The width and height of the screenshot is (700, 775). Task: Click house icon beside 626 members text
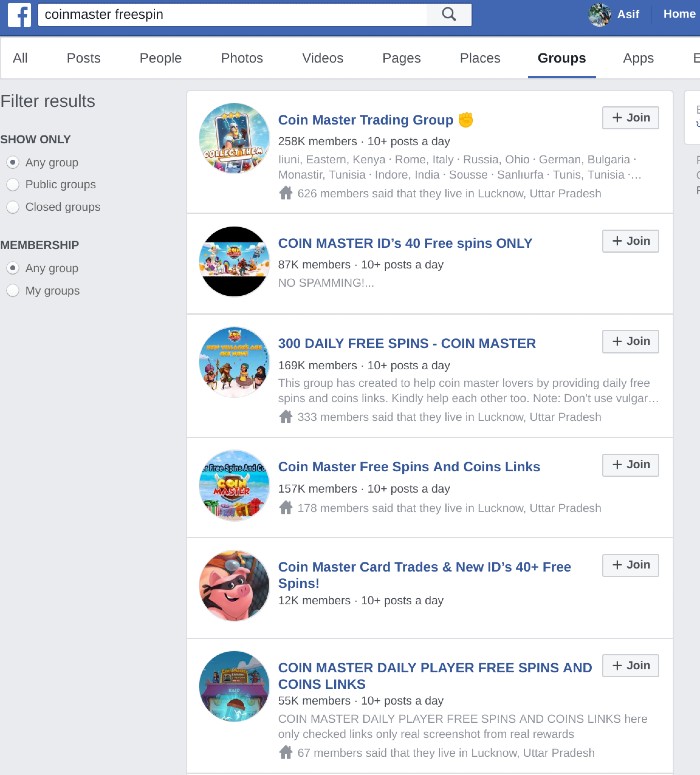click(286, 193)
